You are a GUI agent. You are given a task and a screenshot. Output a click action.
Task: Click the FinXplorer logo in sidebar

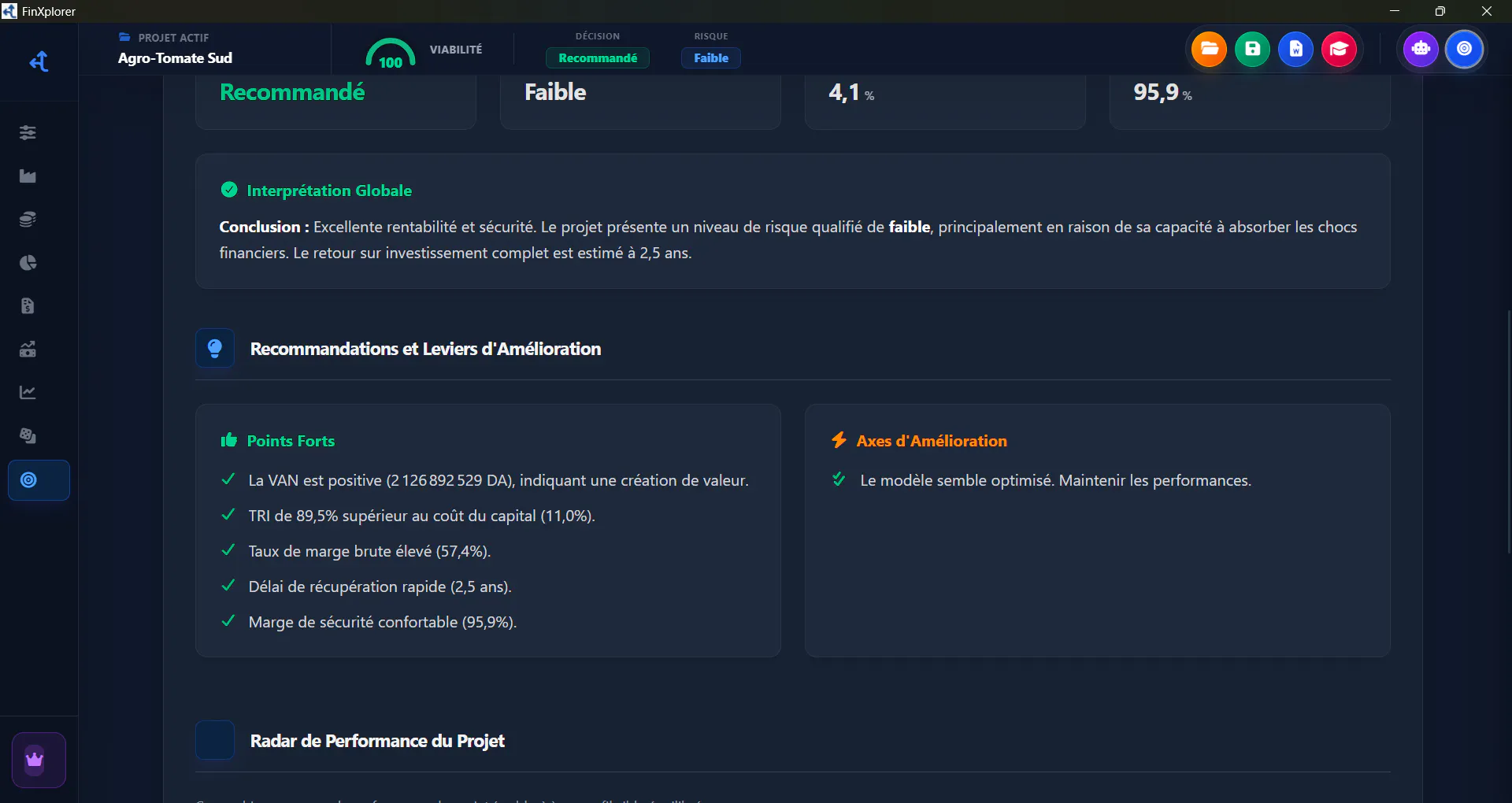coord(39,61)
